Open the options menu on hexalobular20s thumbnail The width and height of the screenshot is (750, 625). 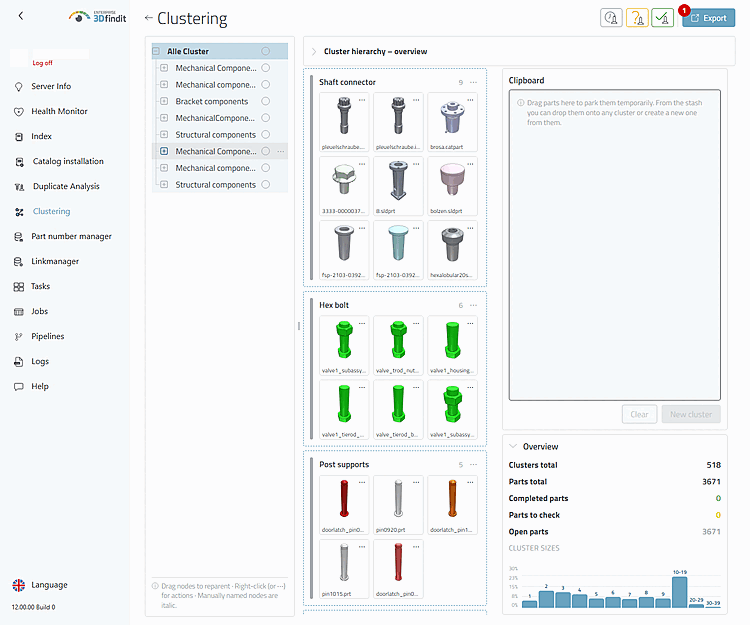coord(470,228)
